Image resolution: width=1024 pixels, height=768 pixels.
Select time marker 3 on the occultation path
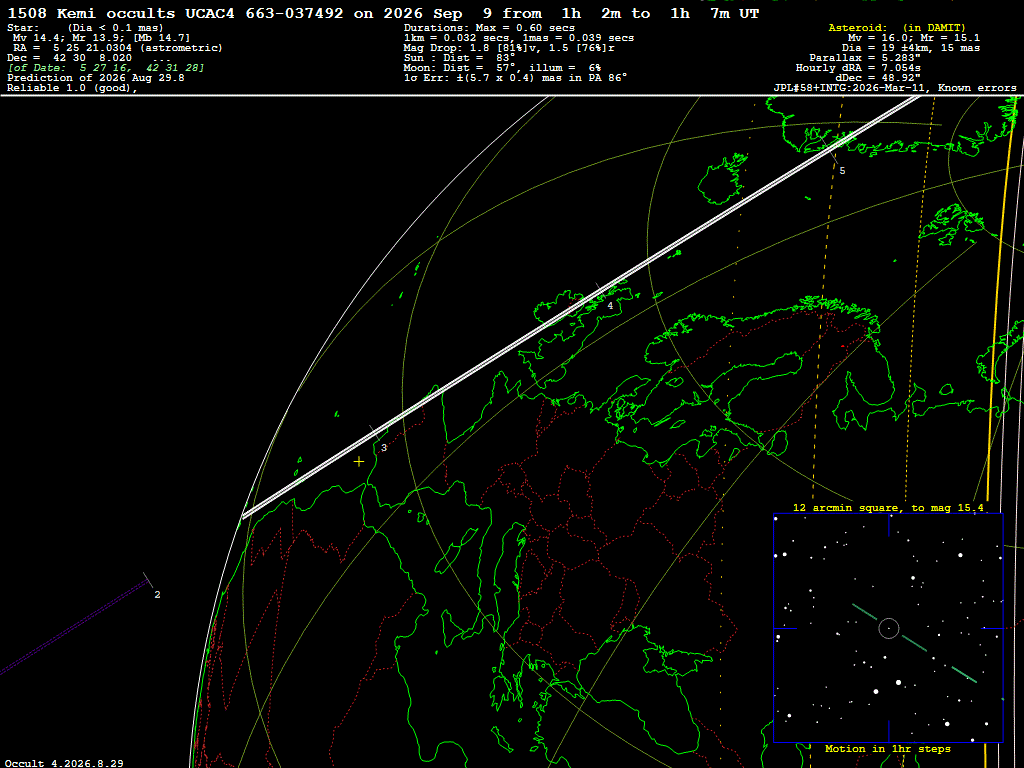[x=384, y=447]
